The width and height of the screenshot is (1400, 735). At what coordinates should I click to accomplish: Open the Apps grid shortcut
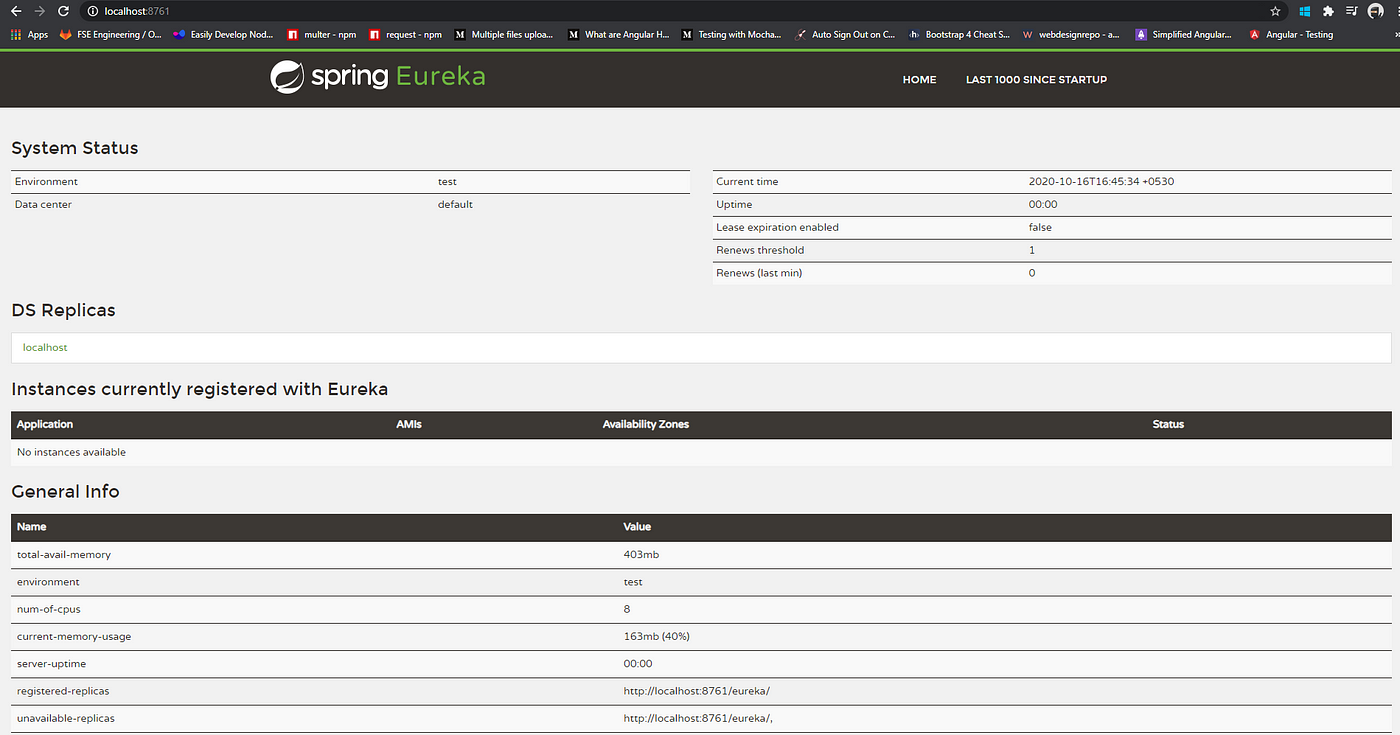tap(29, 34)
